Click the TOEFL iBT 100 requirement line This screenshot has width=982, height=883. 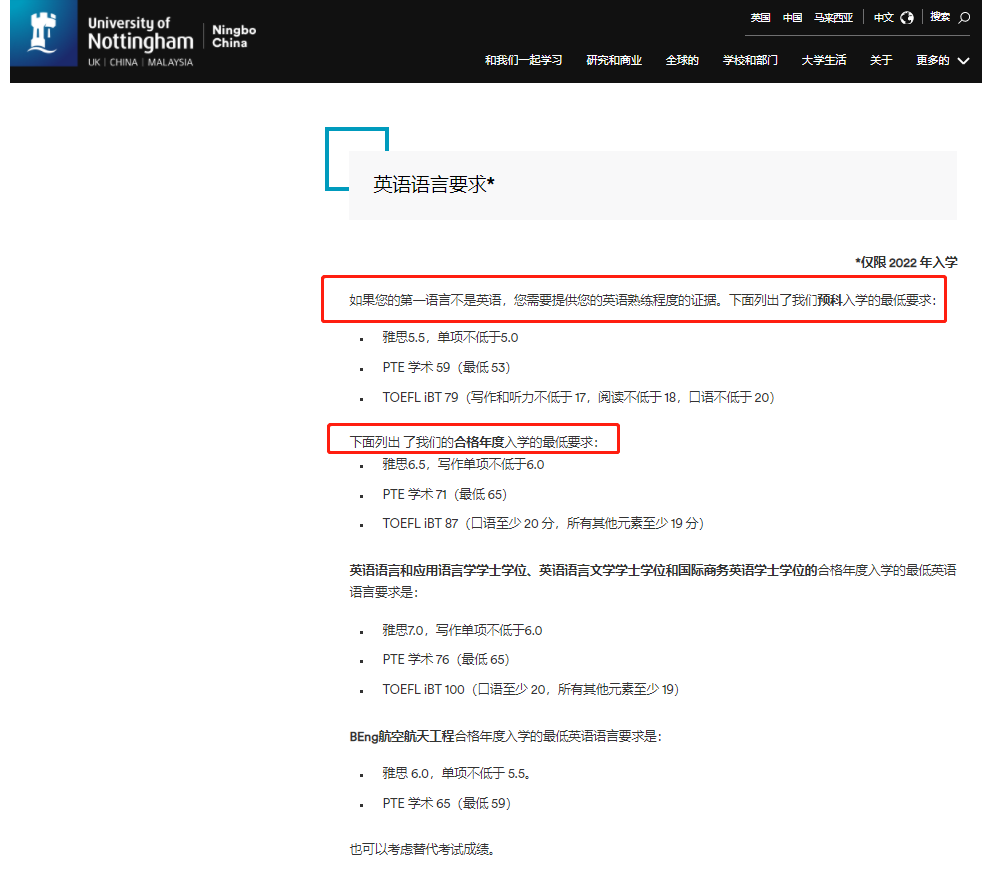531,689
